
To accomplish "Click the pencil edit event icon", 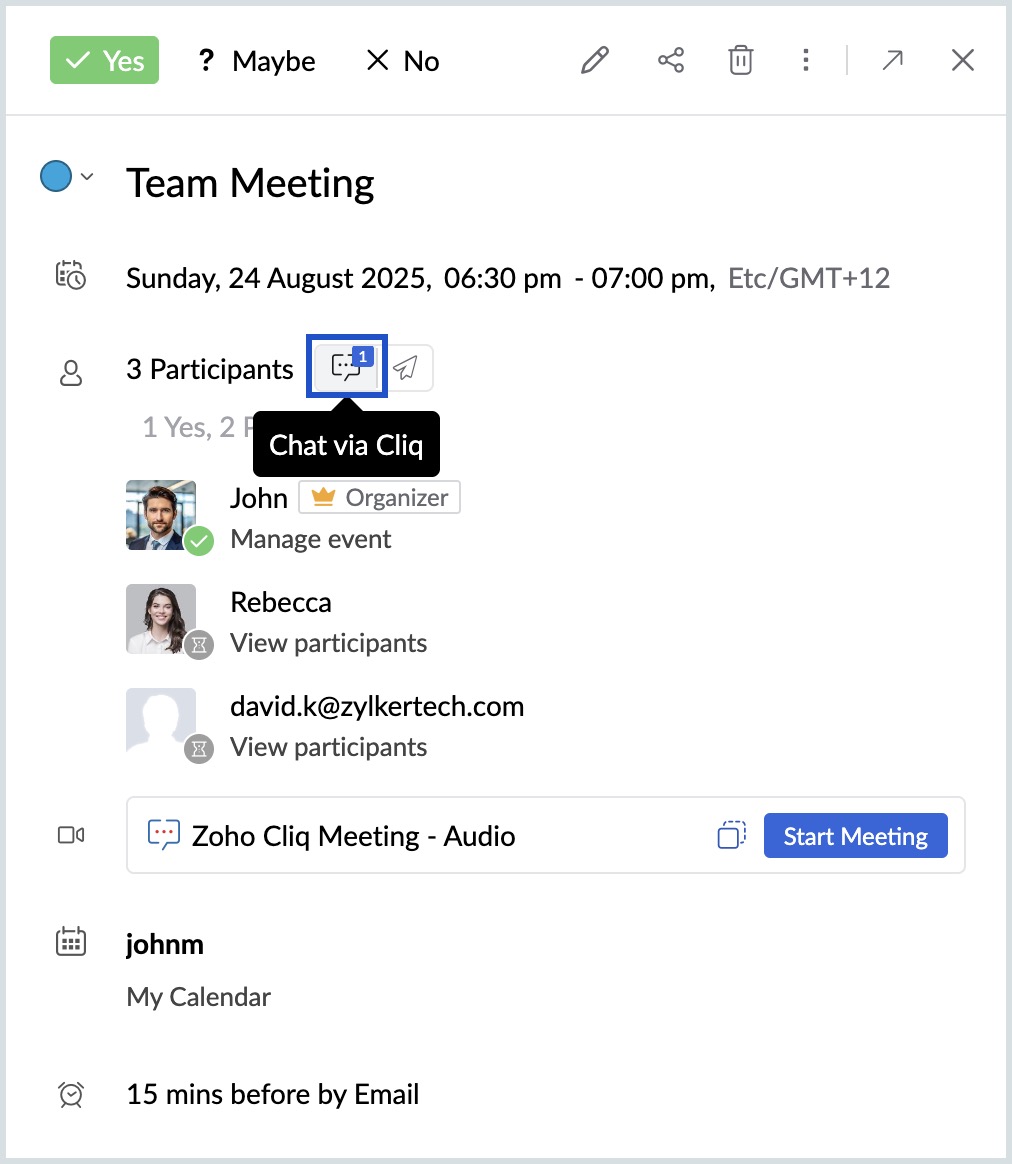I will pyautogui.click(x=595, y=61).
